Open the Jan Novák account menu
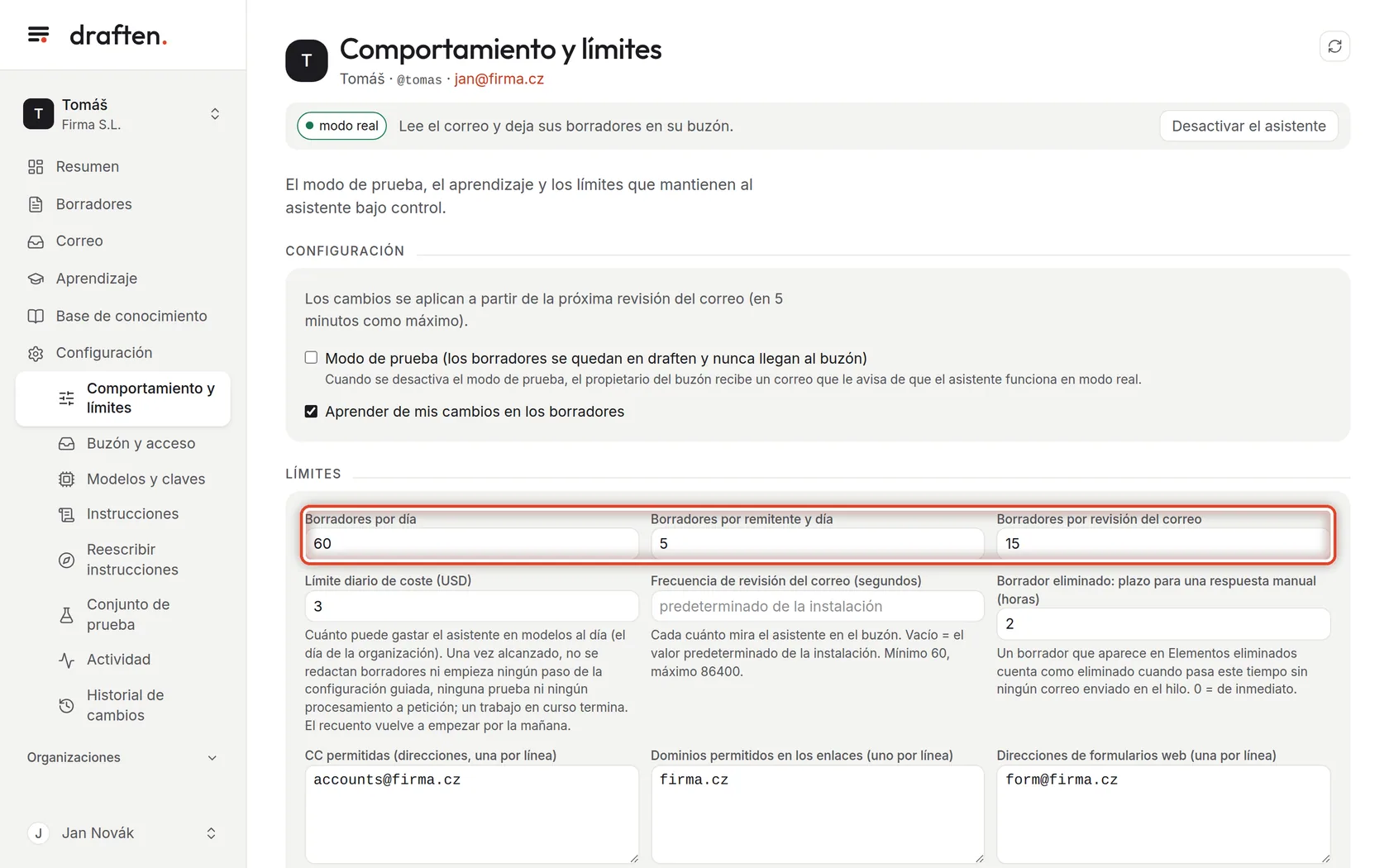This screenshot has width=1389, height=868. coord(123,833)
